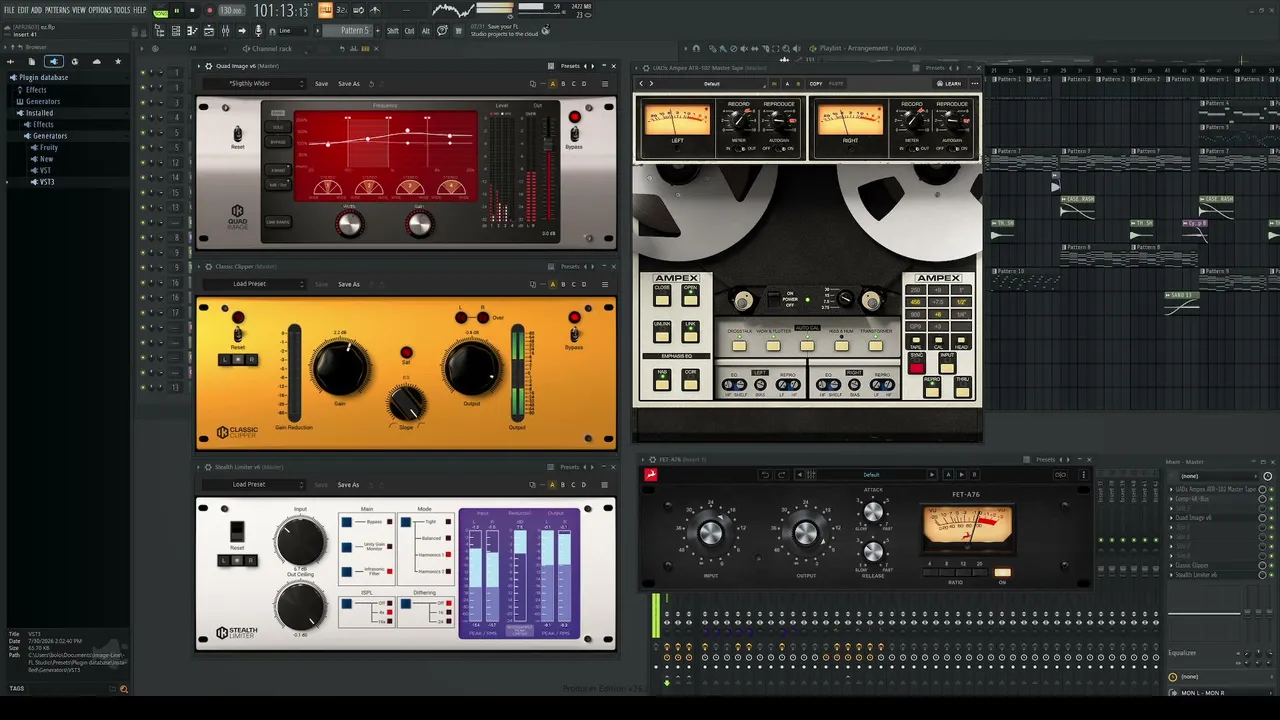Screen dimensions: 1280x720
Task: Toggle the Bypass checkbox in Stealth Limiter Main
Action: pos(347,522)
